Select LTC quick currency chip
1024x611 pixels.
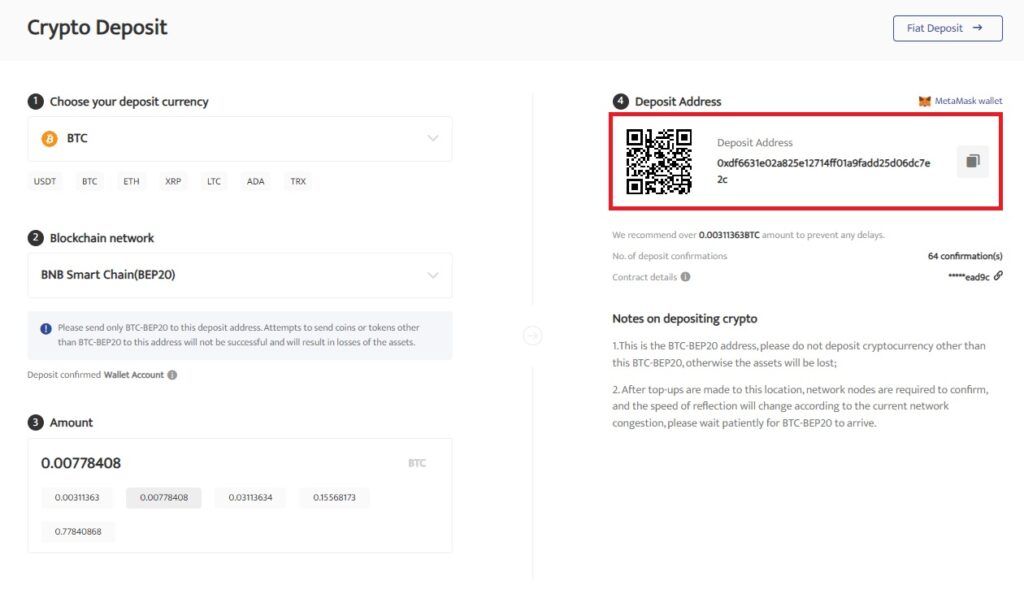214,181
